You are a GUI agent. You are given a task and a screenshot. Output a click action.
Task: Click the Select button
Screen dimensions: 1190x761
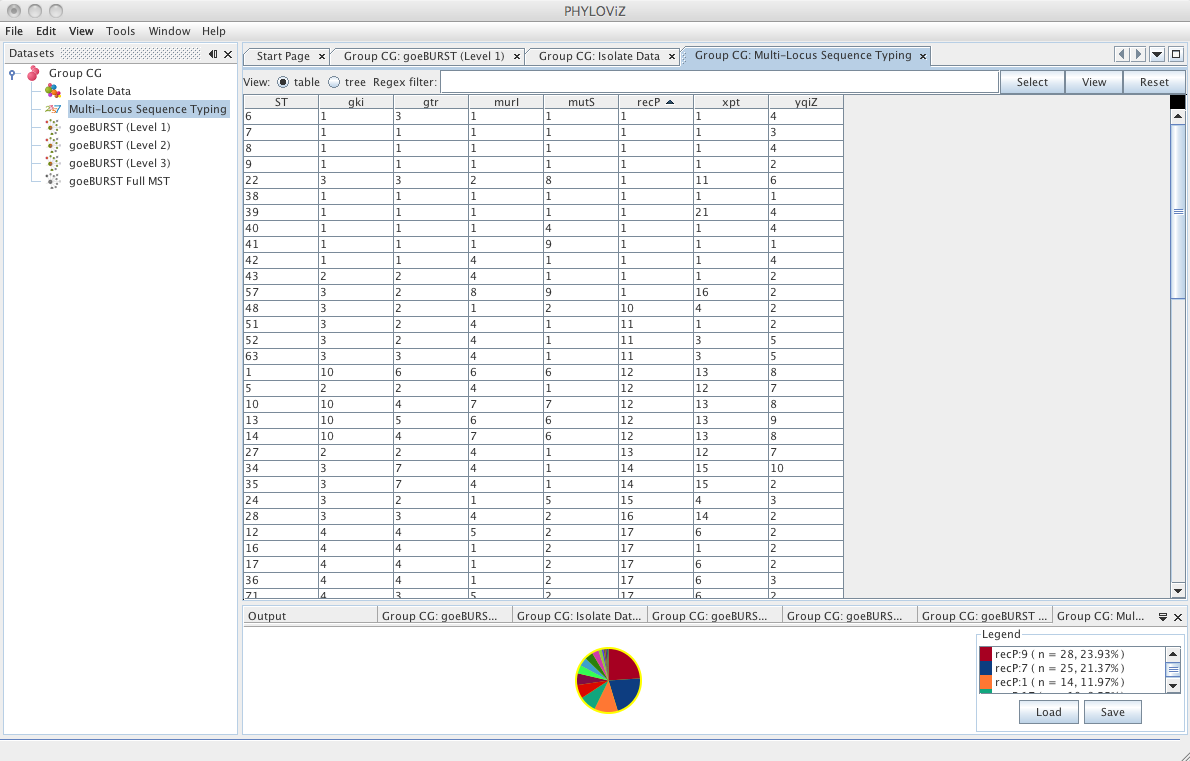point(1032,82)
